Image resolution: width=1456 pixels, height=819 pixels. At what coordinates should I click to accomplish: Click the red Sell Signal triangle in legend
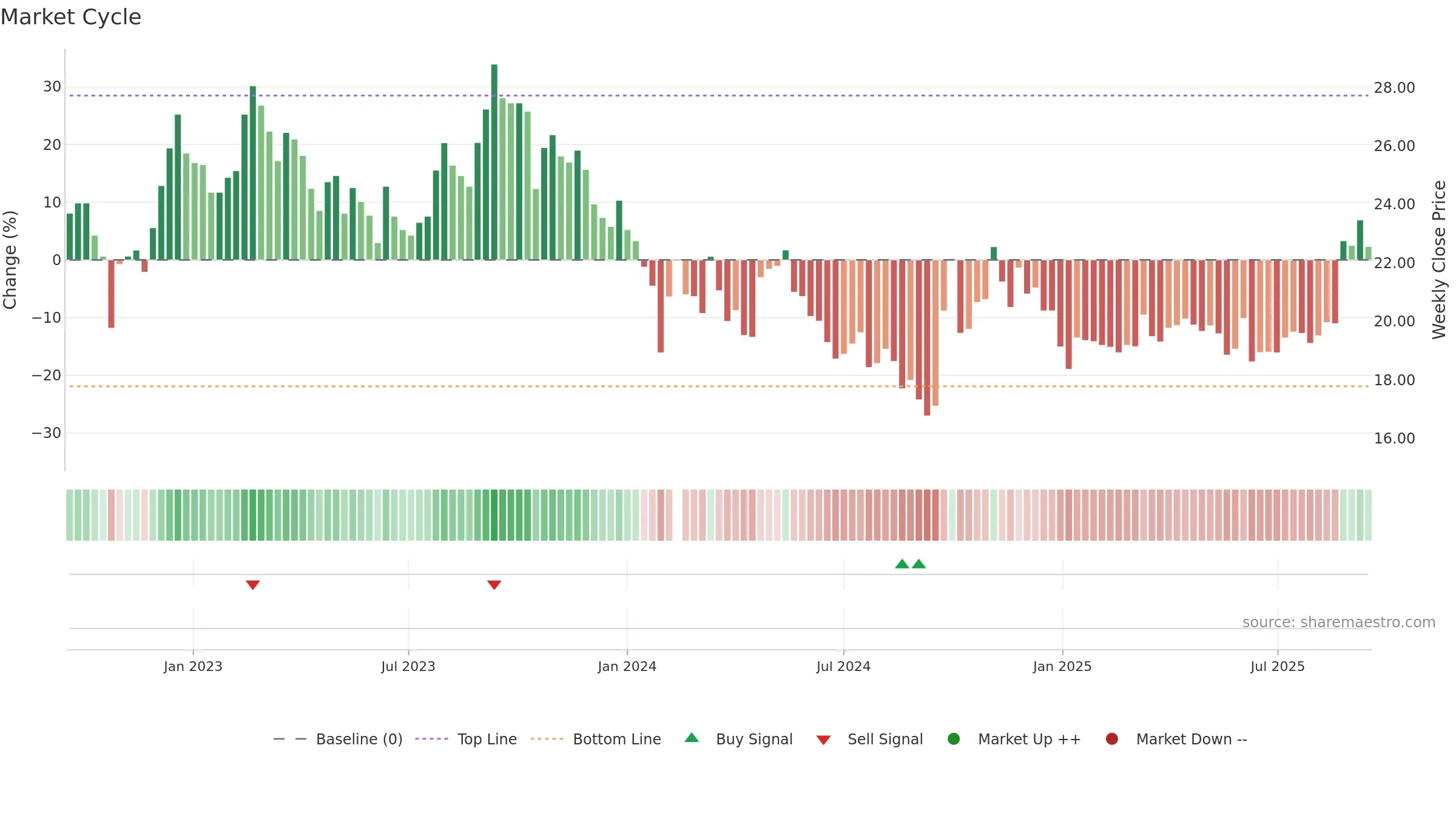click(x=823, y=740)
